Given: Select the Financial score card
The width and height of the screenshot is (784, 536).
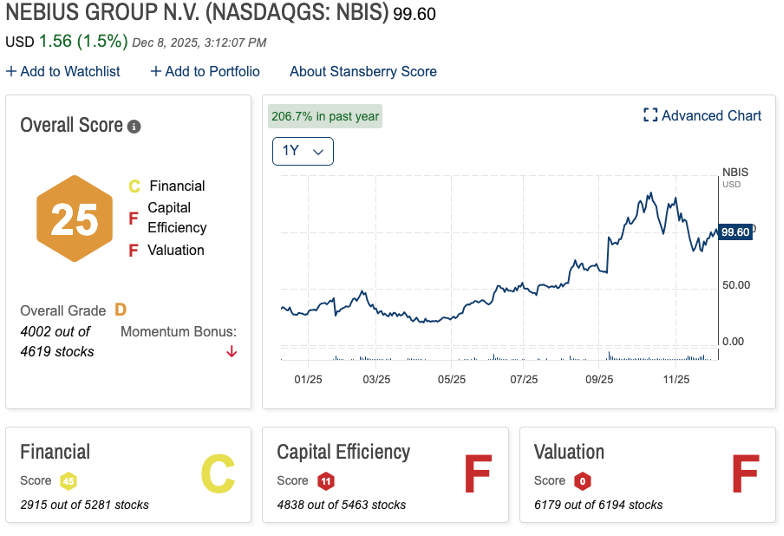Looking at the screenshot, I should (x=128, y=475).
